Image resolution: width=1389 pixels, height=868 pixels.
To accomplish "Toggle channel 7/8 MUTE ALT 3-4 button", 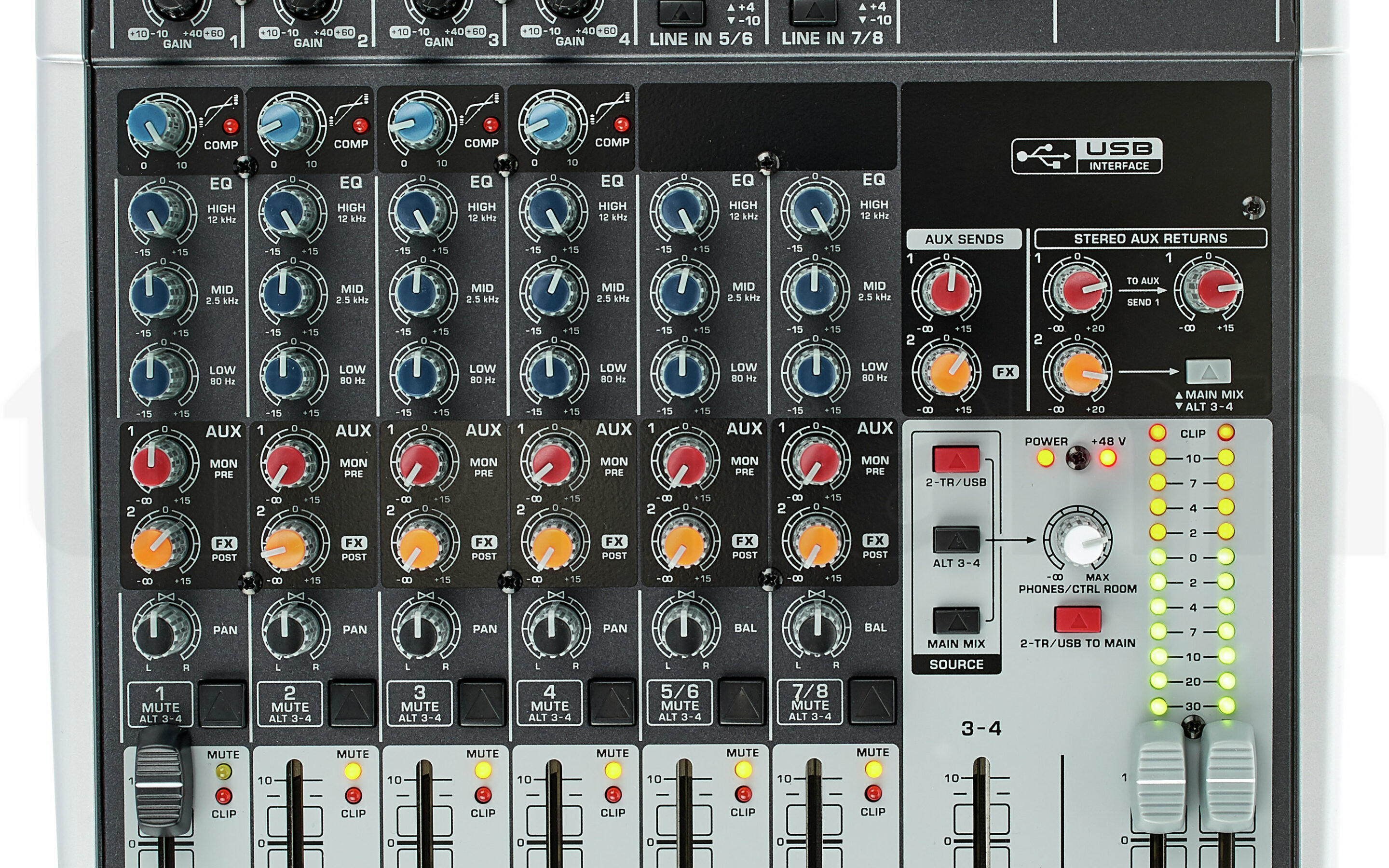I will click(872, 702).
